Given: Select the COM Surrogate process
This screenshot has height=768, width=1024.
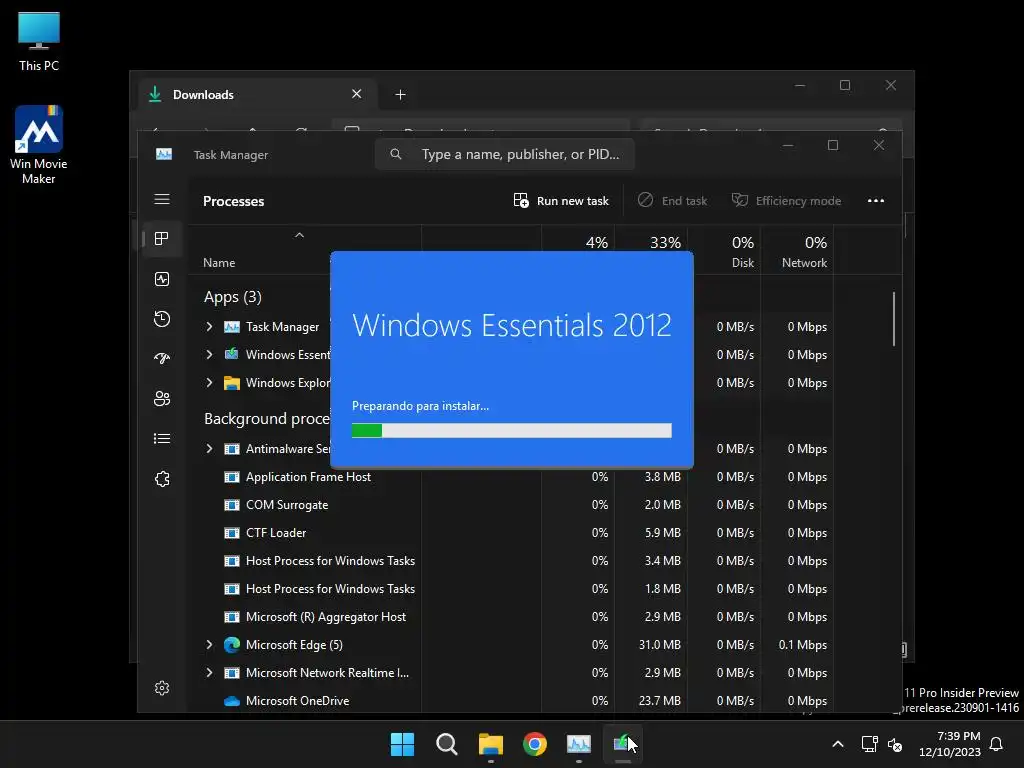Looking at the screenshot, I should [x=287, y=505].
